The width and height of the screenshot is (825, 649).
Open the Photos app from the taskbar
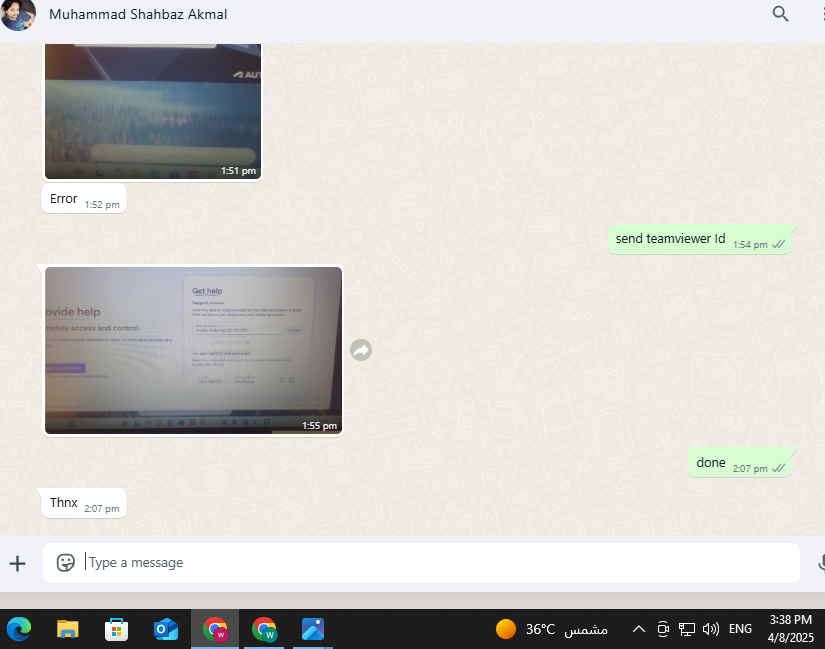point(313,629)
